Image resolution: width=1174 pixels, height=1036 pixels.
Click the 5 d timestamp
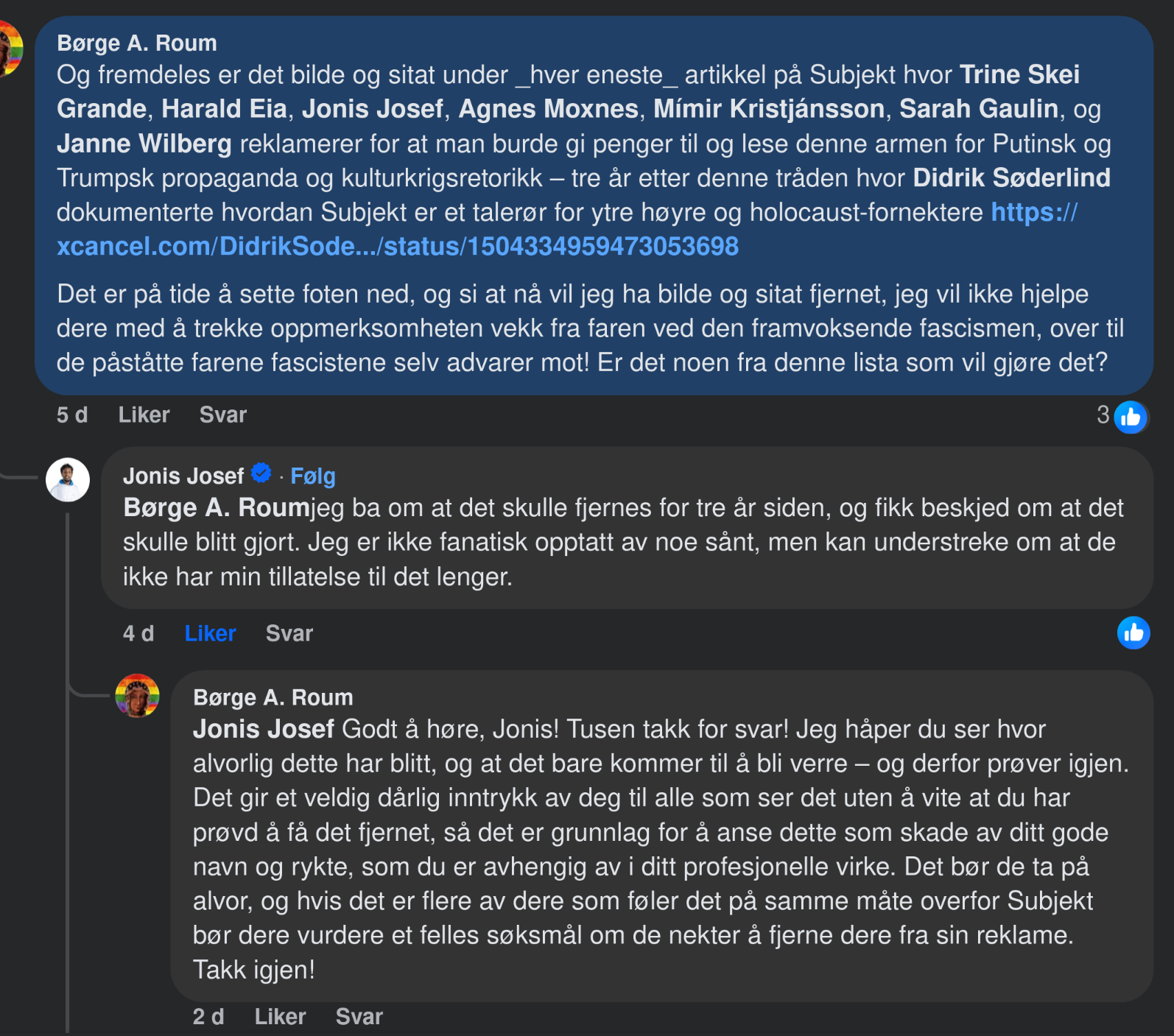click(72, 415)
